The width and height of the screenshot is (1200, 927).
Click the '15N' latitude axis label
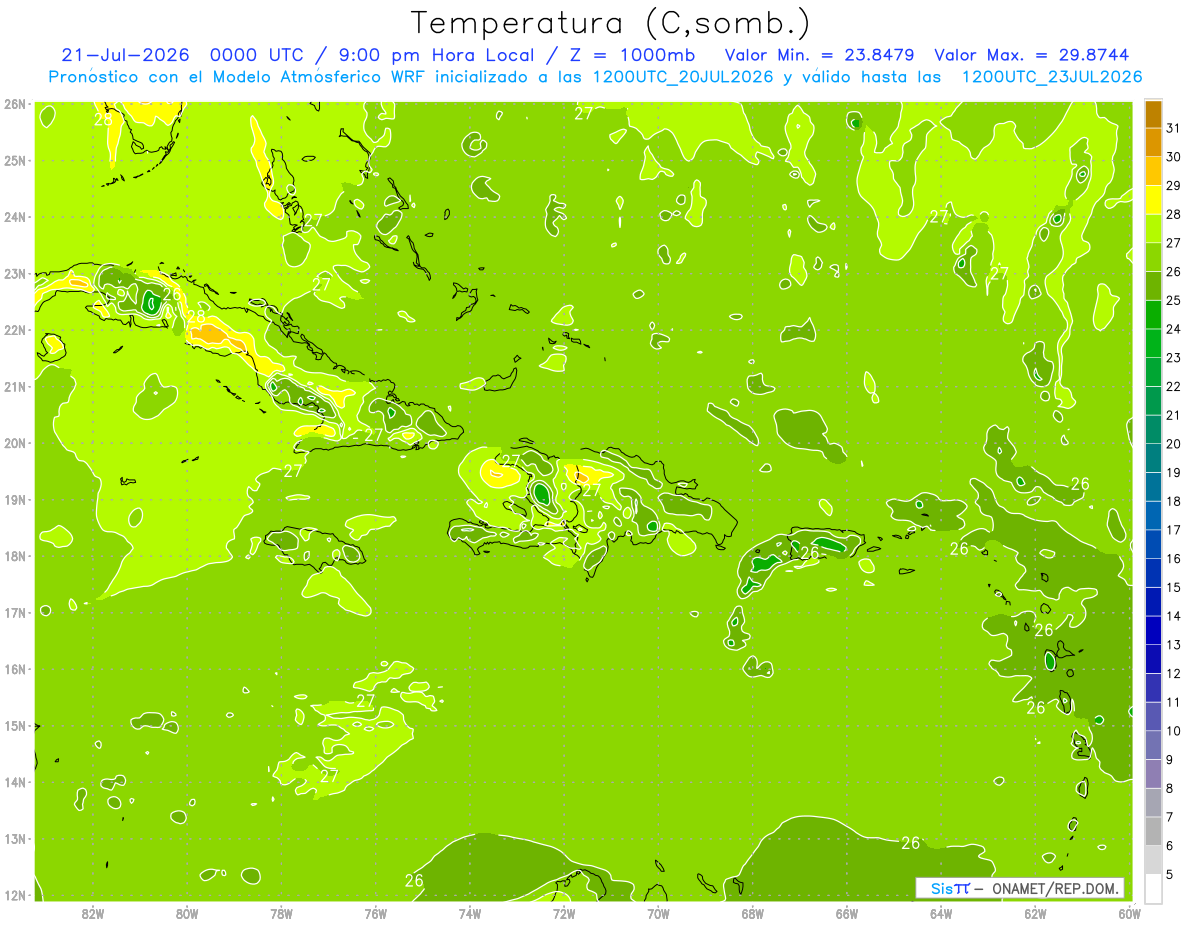pyautogui.click(x=15, y=725)
